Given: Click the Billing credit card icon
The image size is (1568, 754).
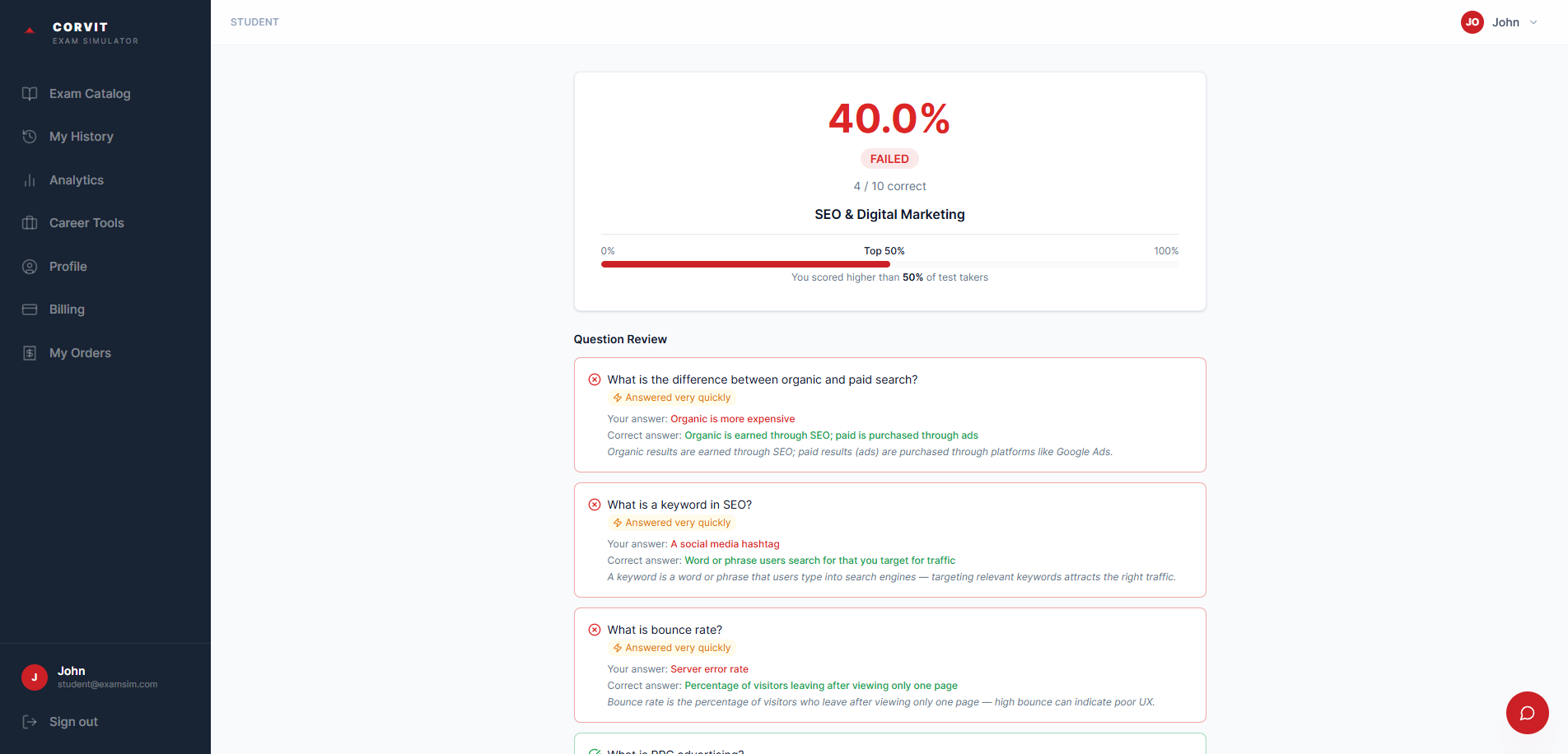Looking at the screenshot, I should pyautogui.click(x=30, y=310).
